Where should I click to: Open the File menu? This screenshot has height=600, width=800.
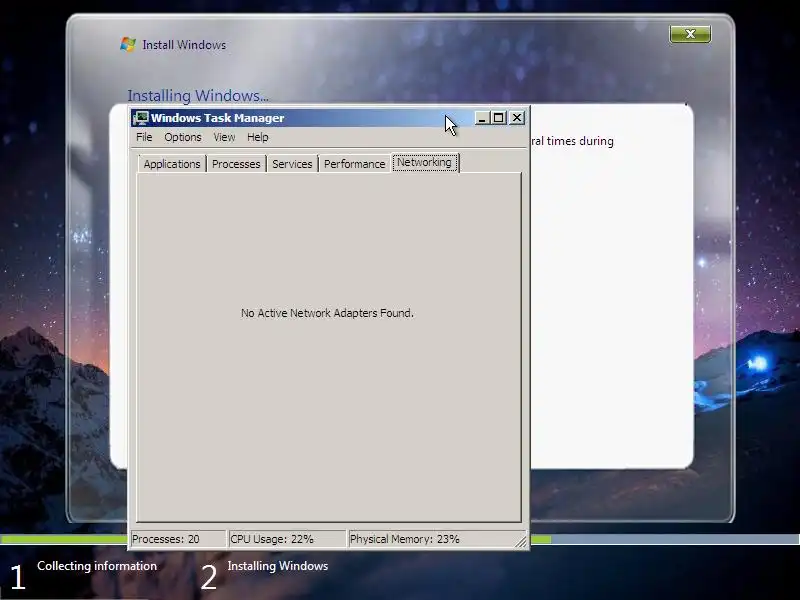pos(144,137)
